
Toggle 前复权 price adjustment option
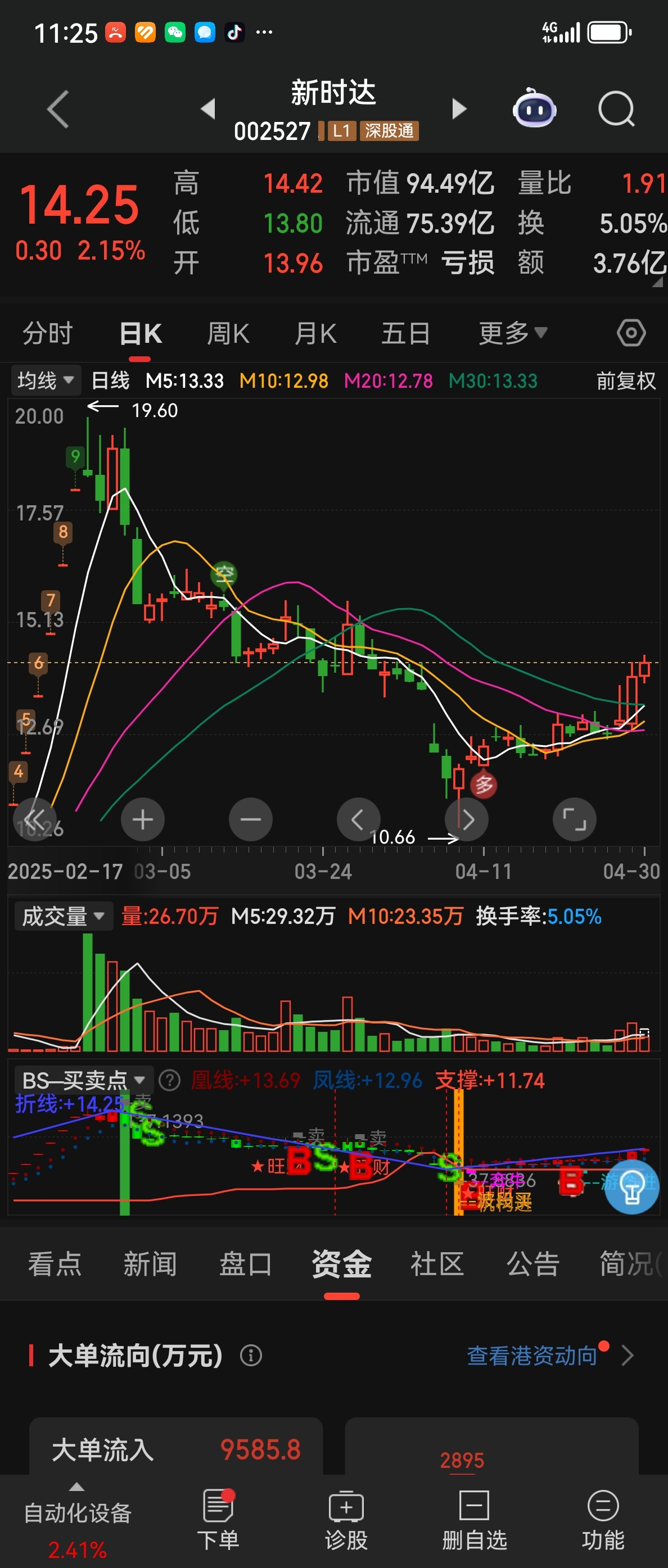[626, 381]
